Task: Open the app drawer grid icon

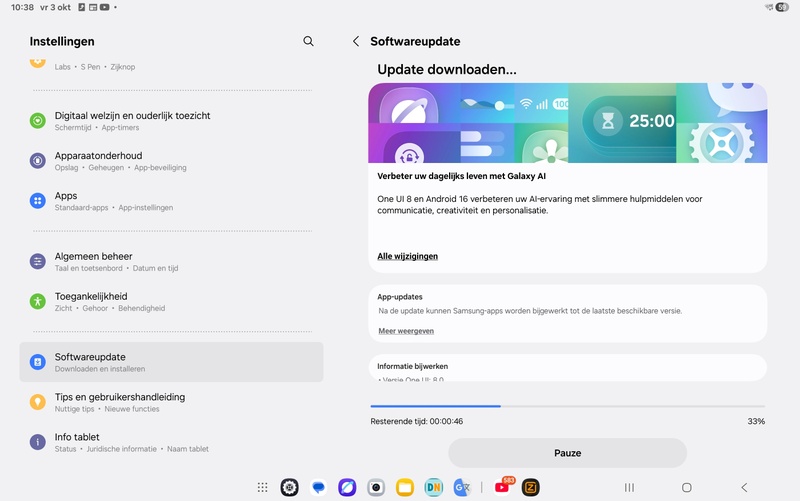Action: 262,488
